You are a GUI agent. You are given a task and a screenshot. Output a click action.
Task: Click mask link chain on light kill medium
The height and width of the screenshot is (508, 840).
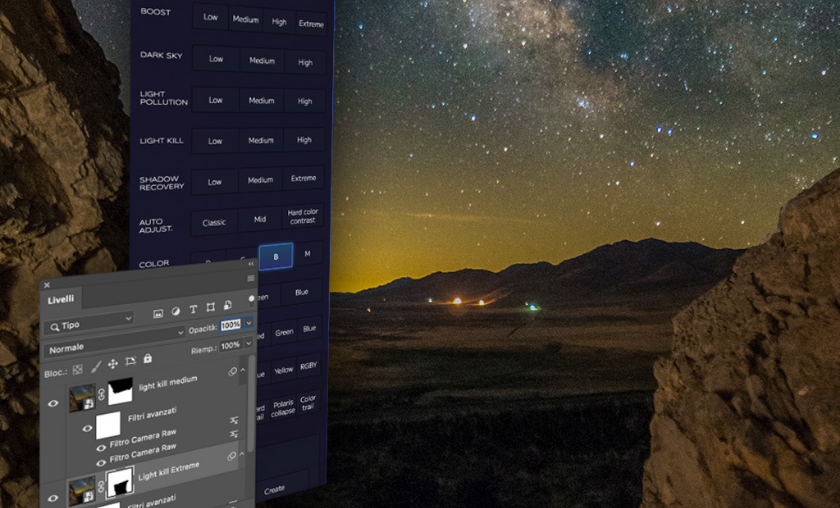tap(101, 395)
